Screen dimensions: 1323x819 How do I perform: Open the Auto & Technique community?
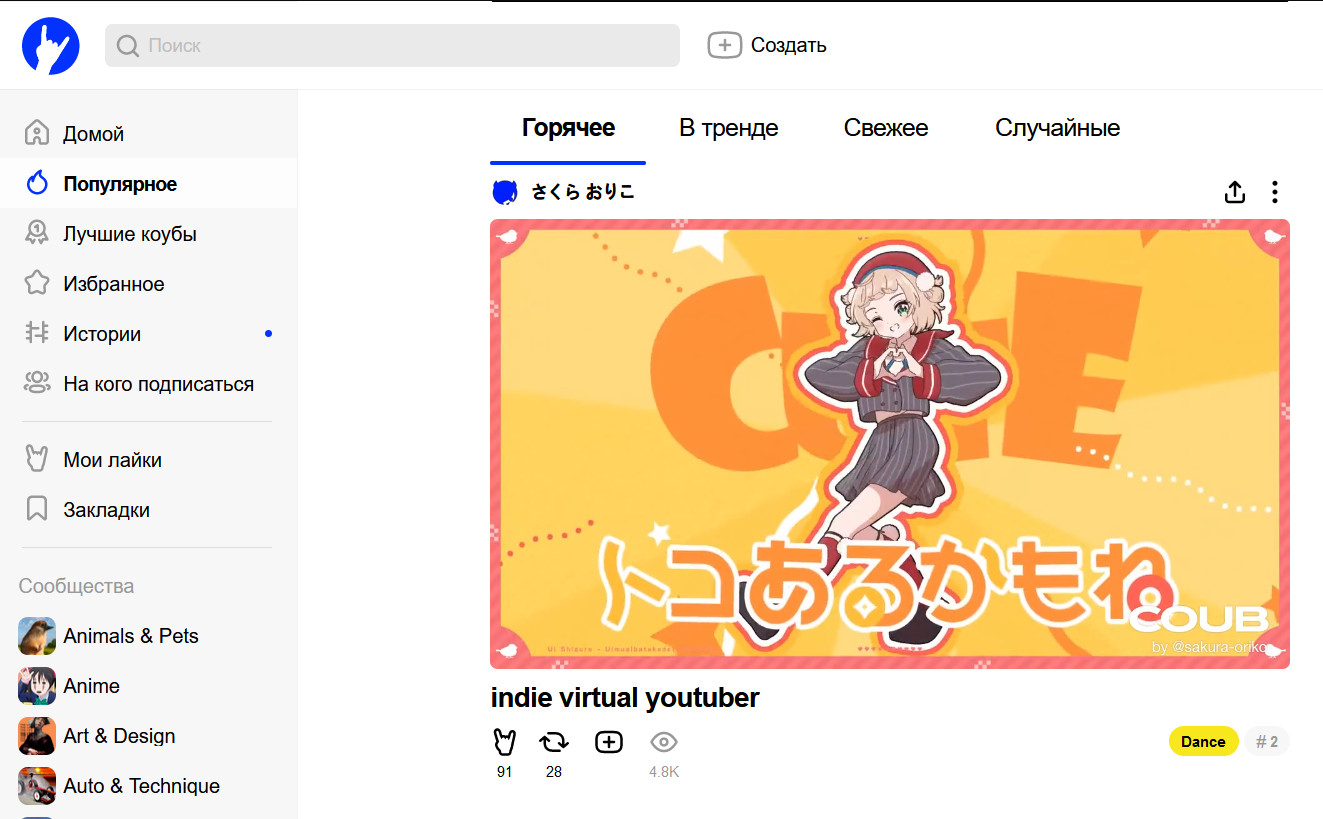coord(141,786)
